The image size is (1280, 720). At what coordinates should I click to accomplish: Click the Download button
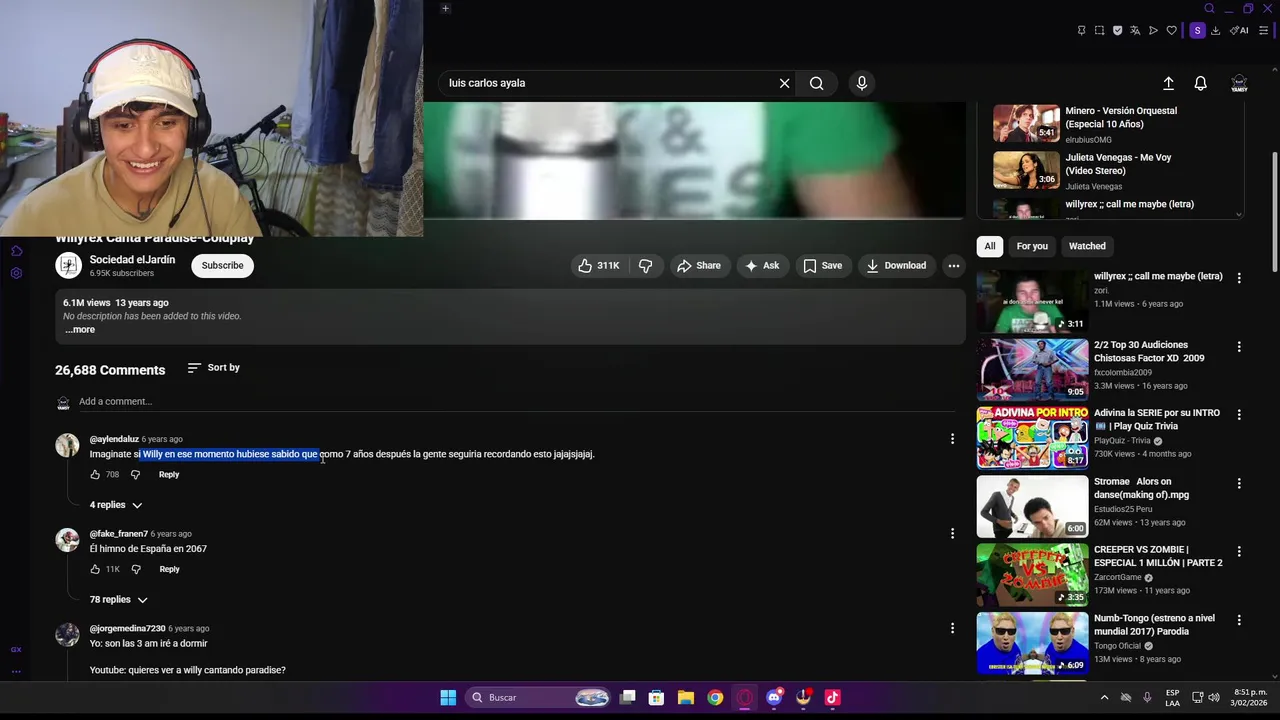tap(896, 265)
